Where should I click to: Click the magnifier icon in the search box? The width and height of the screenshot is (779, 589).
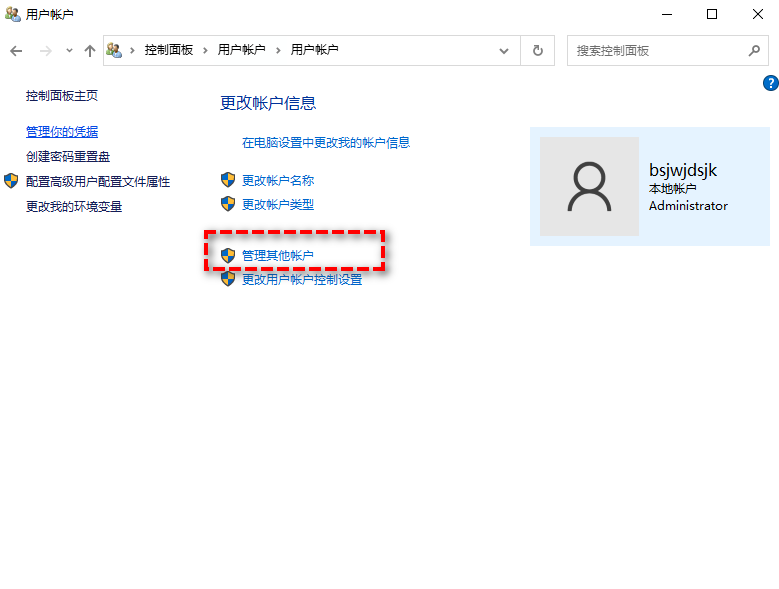(x=754, y=50)
